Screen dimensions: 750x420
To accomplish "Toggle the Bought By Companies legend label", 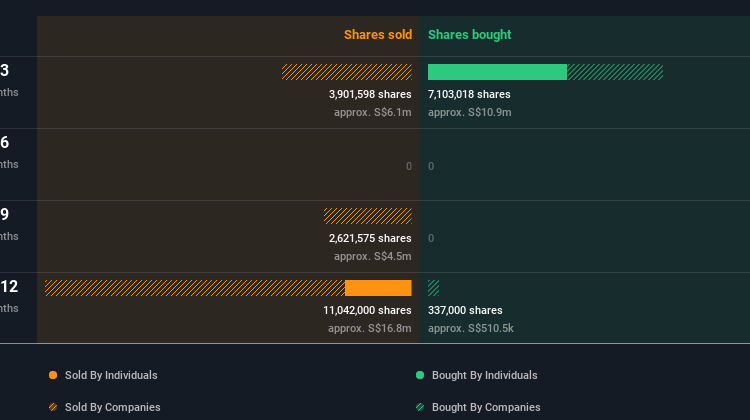I will (x=486, y=407).
